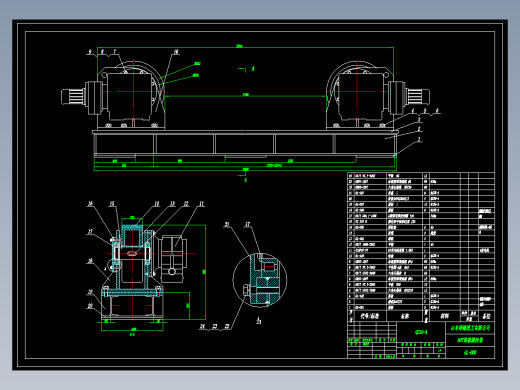Click the left gearbox housing in front view
Screen dimensions: 520x390
[x=130, y=97]
